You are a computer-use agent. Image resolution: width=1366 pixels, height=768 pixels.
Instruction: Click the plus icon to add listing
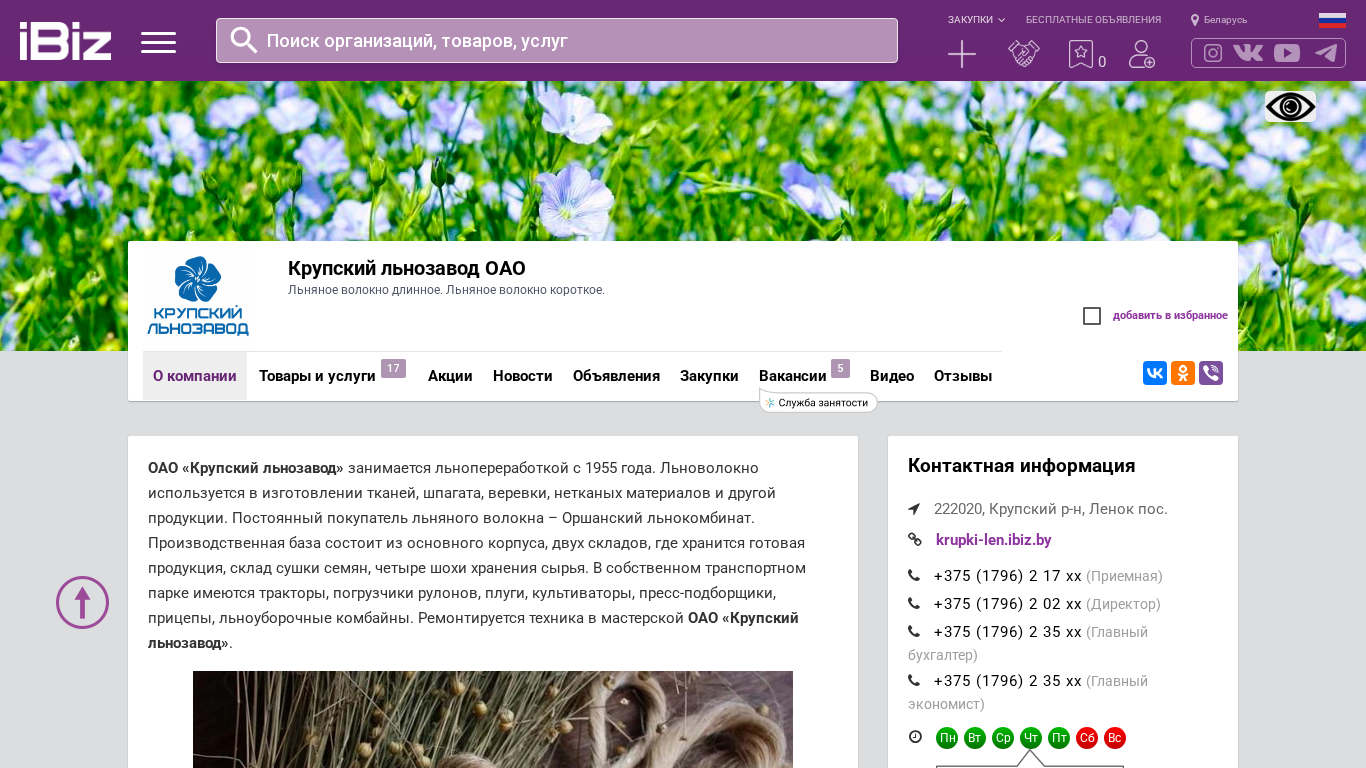click(961, 54)
